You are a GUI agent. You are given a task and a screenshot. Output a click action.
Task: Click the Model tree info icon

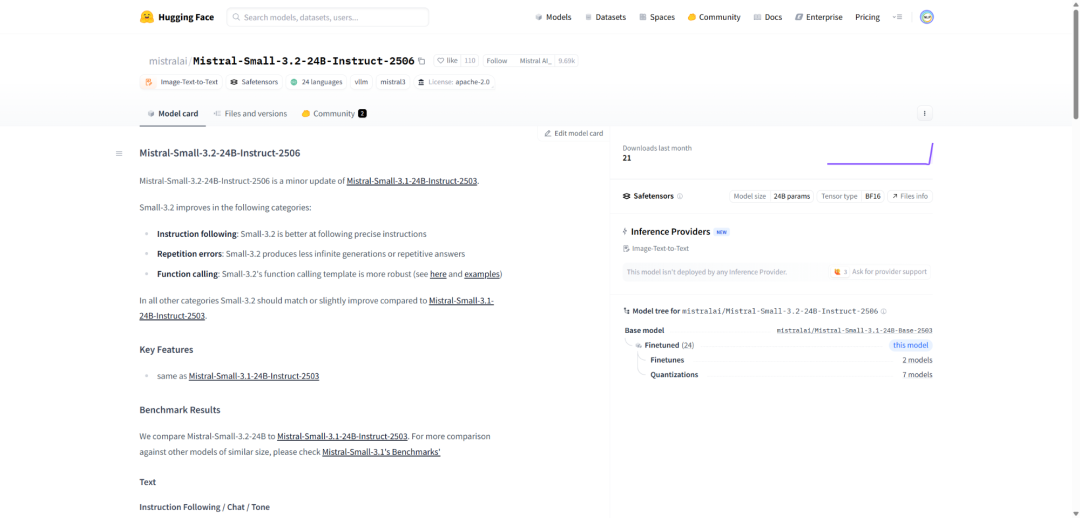[x=884, y=311]
